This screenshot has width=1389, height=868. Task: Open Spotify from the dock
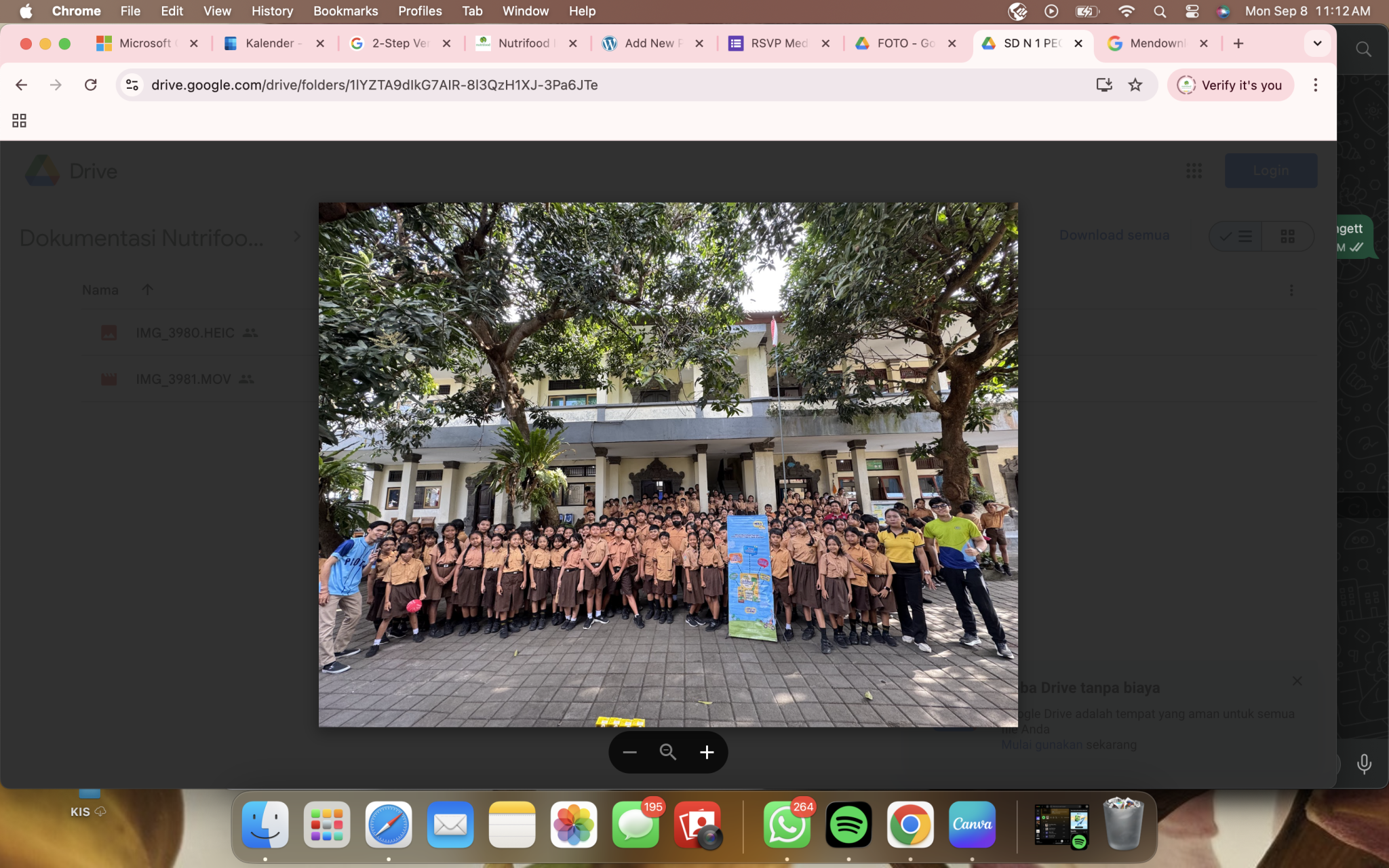848,825
